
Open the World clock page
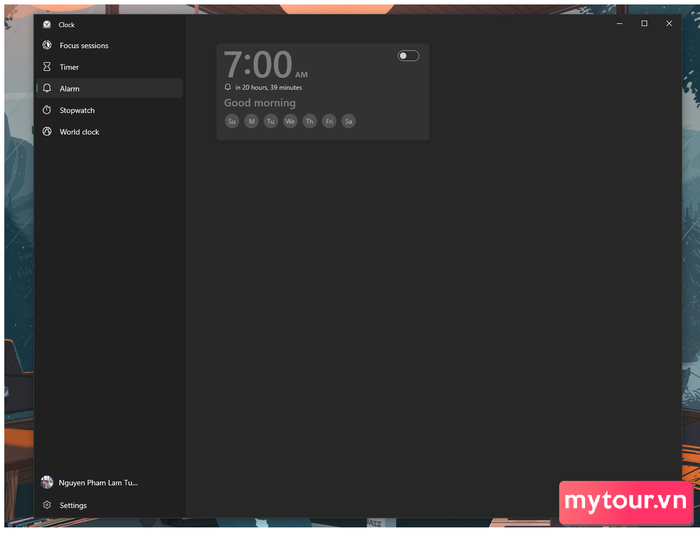[x=109, y=132]
